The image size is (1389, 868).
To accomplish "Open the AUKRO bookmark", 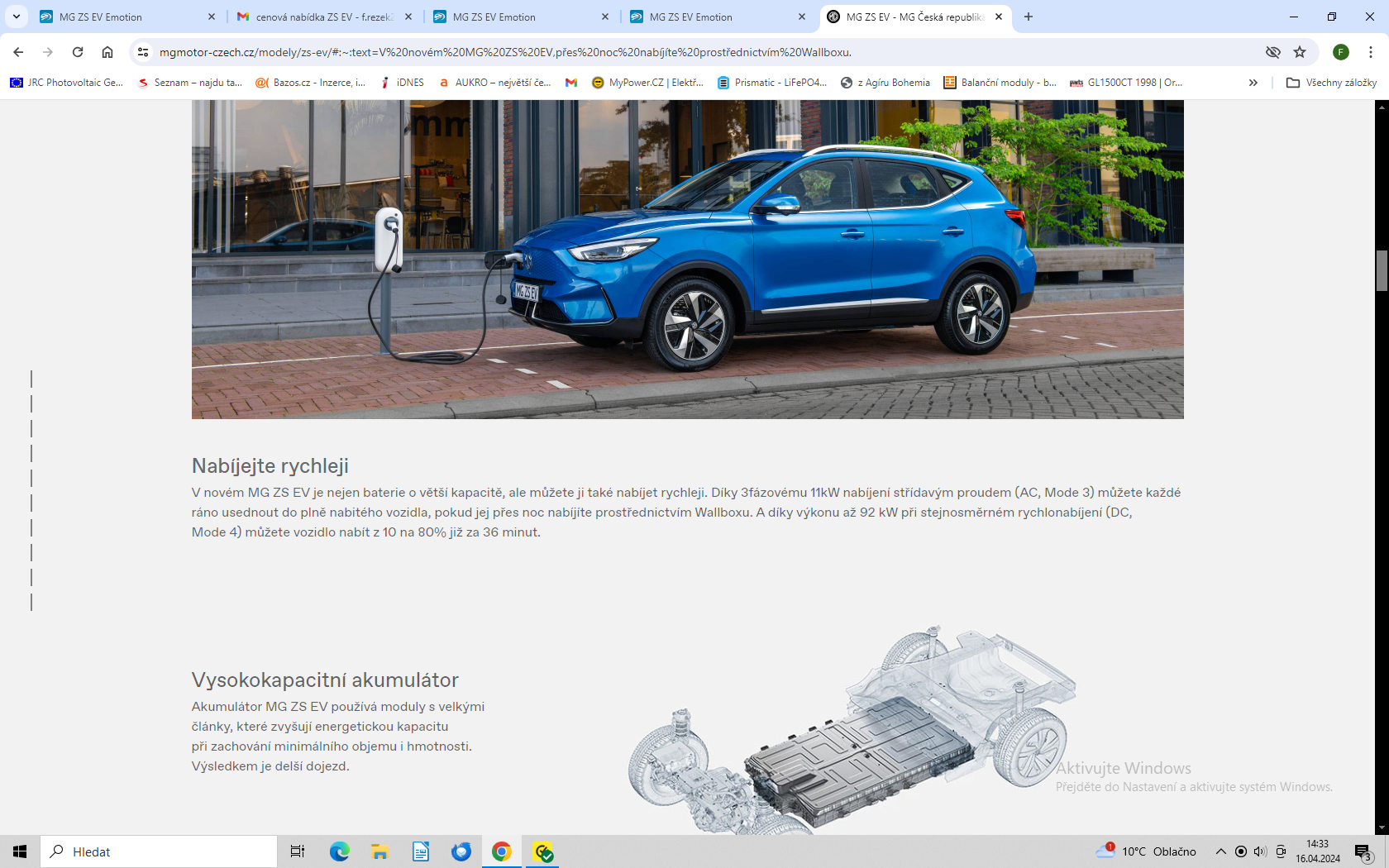I will point(494,83).
